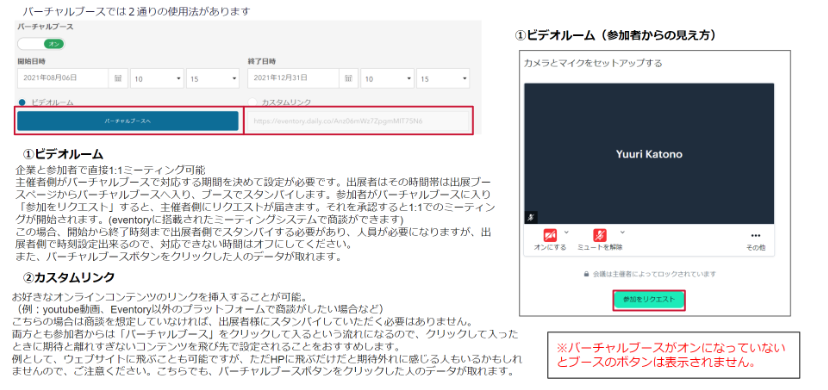
Task: Click the 会議は主催者によってロックされています notice text
Action: [x=654, y=274]
